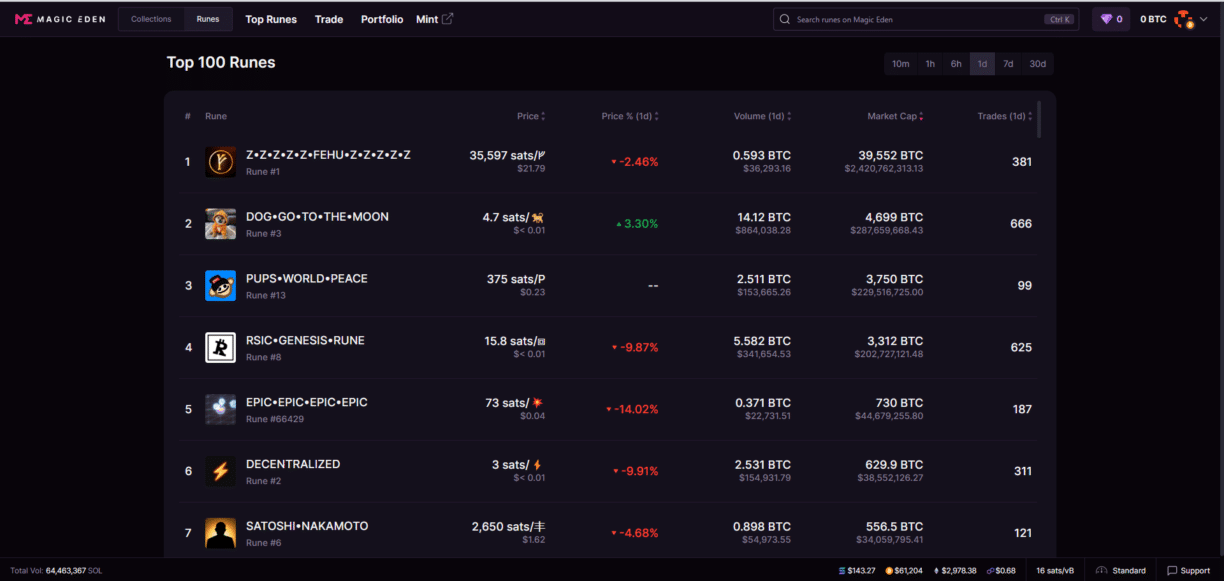Open the Top Runes menu
The width and height of the screenshot is (1224, 581).
tap(271, 19)
